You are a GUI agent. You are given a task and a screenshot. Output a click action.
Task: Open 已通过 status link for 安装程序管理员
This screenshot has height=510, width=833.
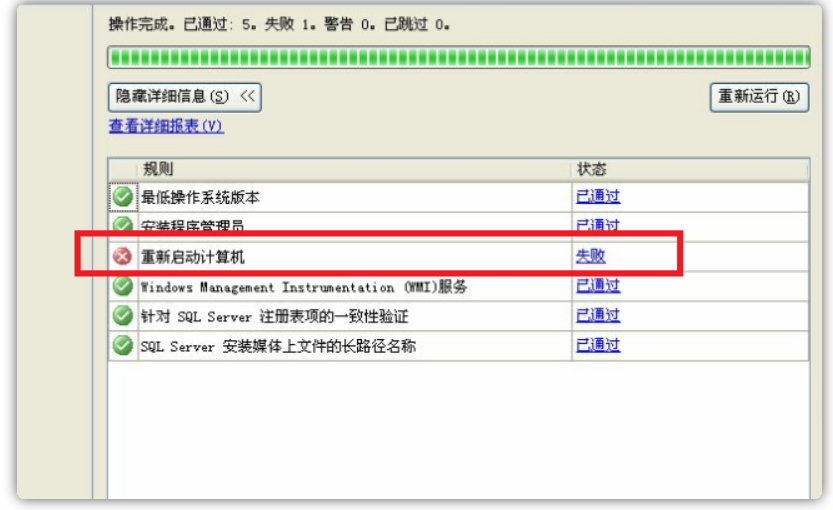597,226
